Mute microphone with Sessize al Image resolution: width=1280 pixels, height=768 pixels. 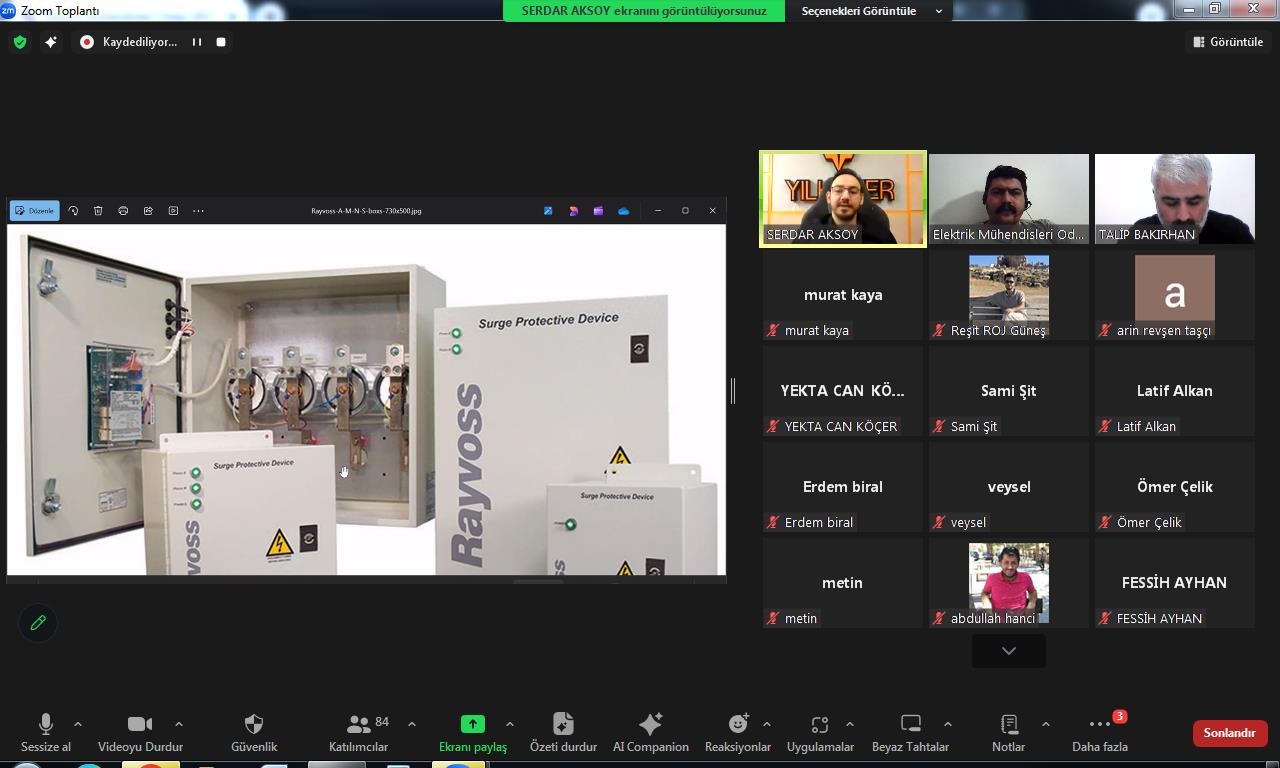coord(46,733)
